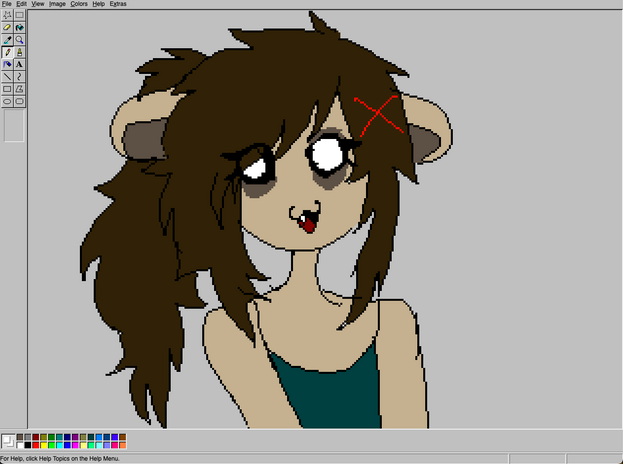
Task: Click the foreground/background color indicator box
Action: point(8,441)
